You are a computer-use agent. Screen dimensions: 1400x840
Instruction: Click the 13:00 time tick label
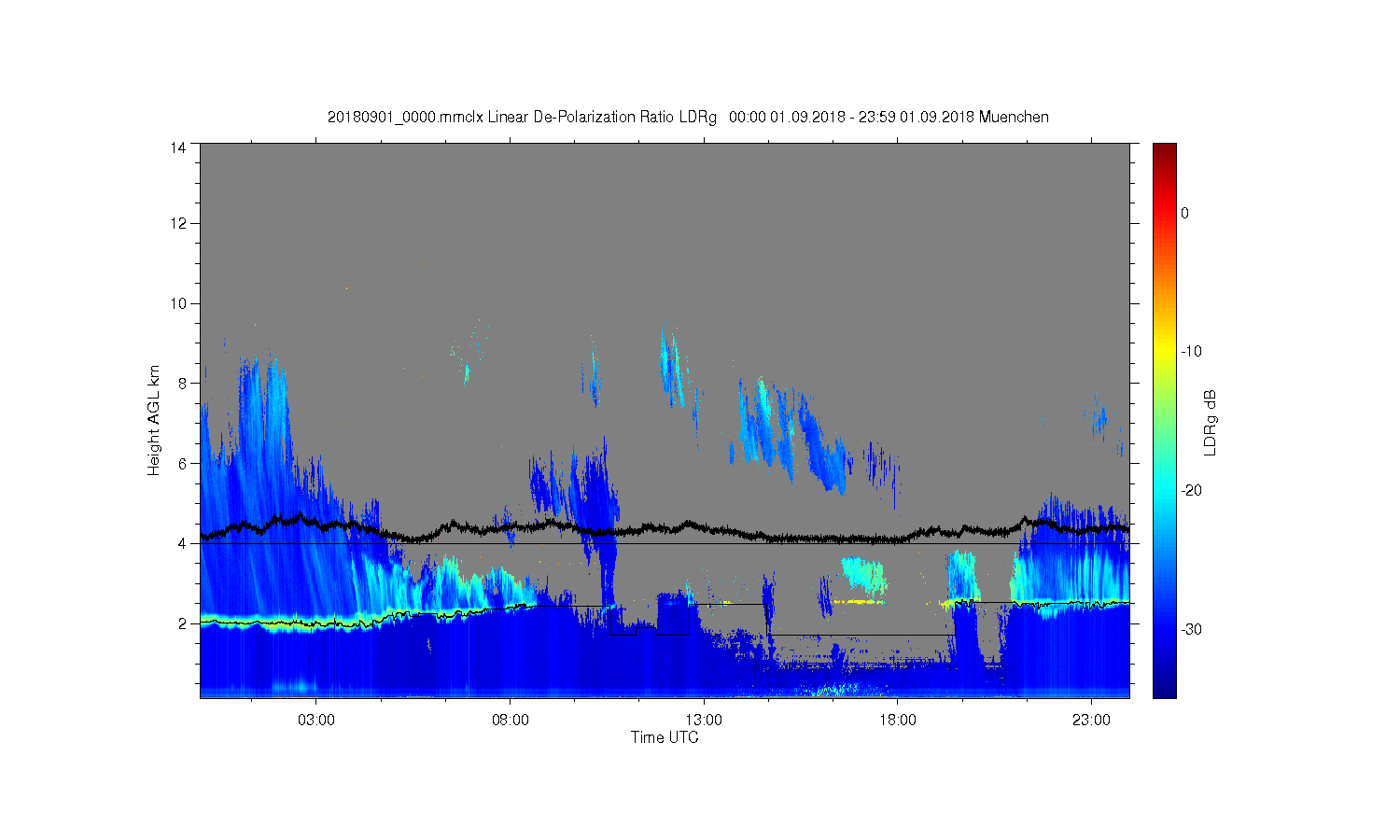(x=704, y=721)
